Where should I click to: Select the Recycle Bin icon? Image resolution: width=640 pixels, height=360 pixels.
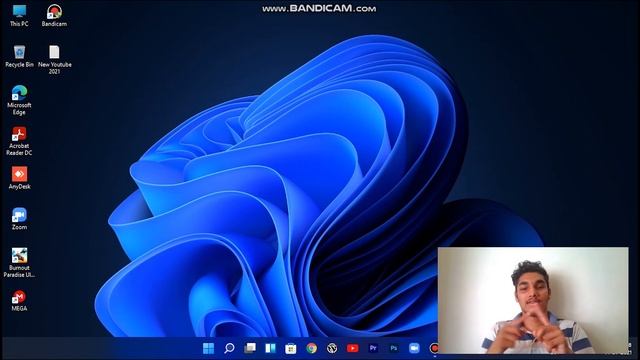[19, 56]
